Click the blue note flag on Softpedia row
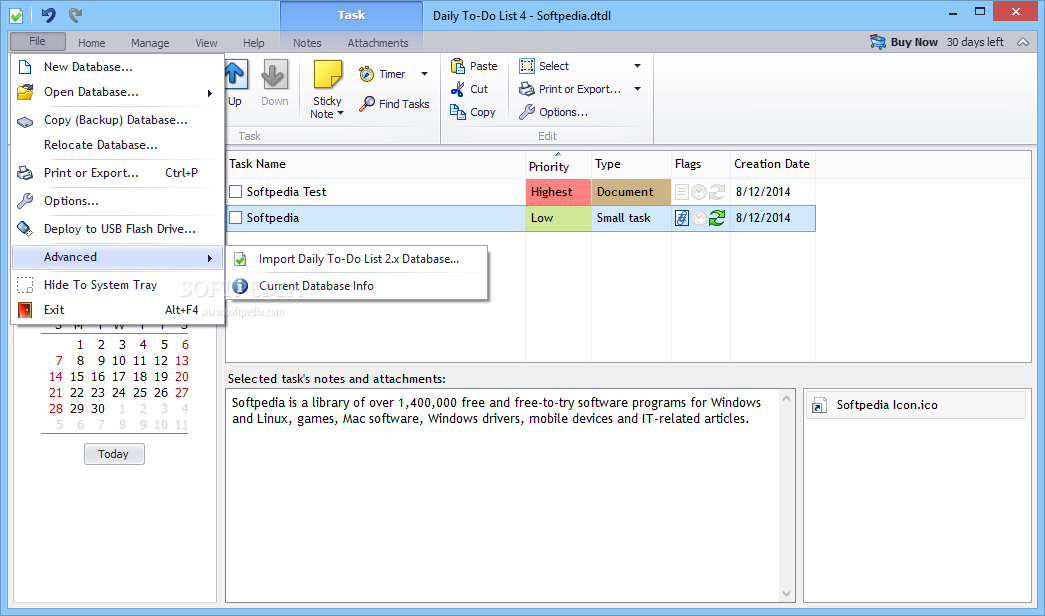 click(681, 218)
